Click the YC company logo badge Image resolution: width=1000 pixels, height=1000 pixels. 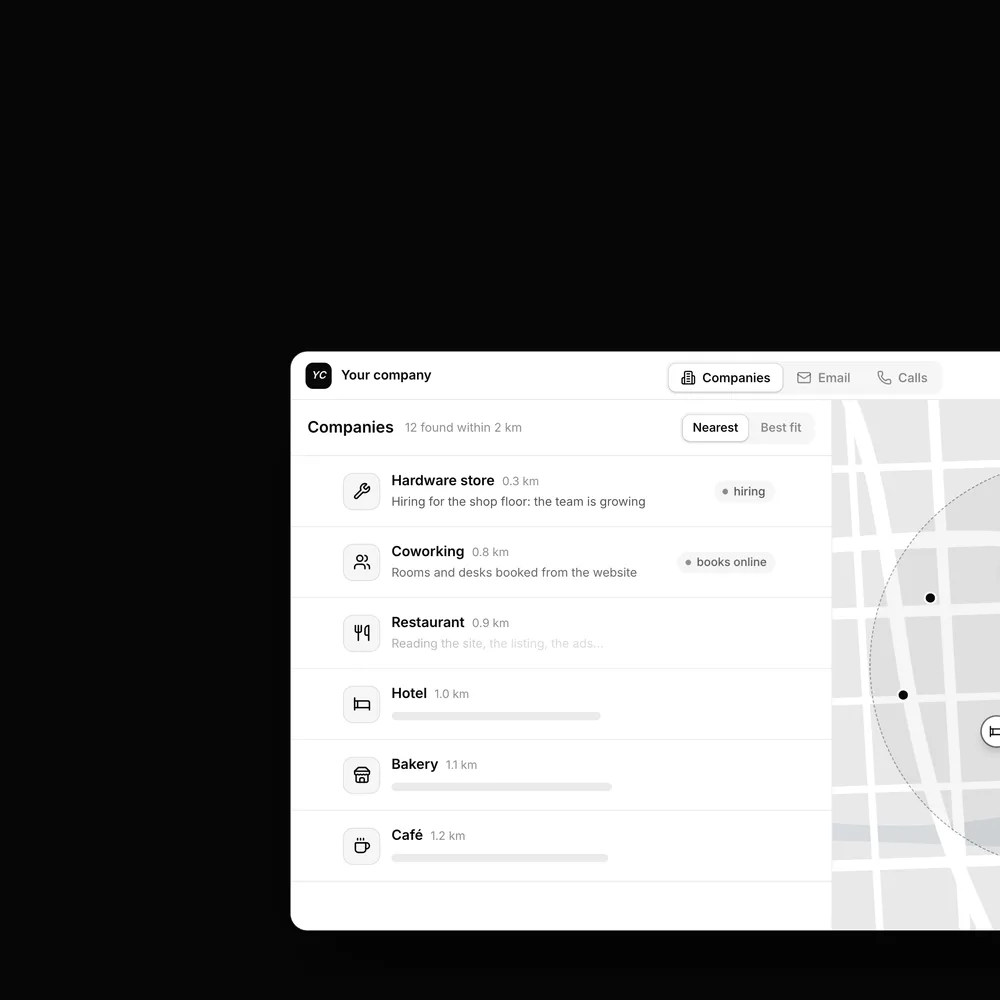point(318,376)
